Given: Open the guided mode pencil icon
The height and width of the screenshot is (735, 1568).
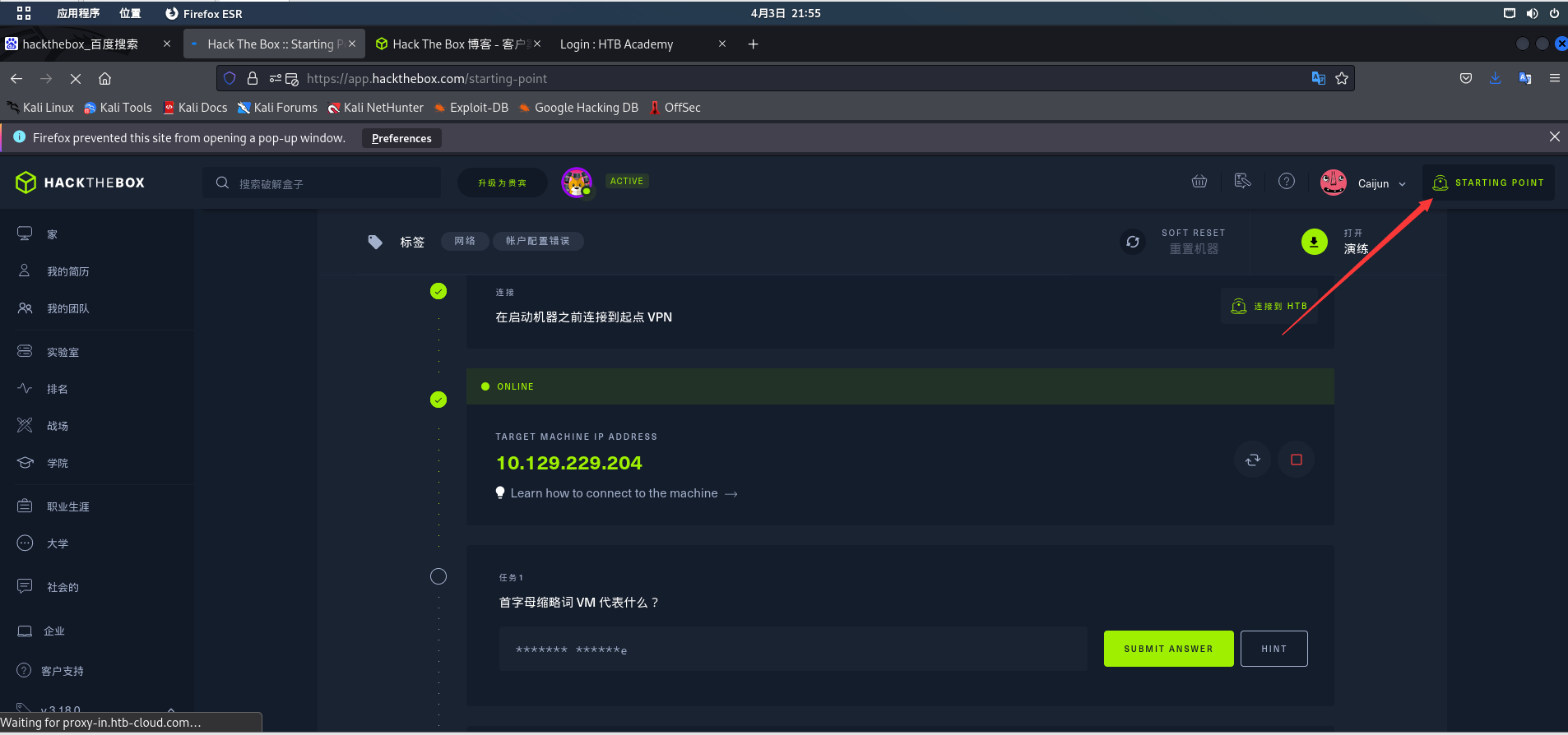Looking at the screenshot, I should pyautogui.click(x=1243, y=181).
